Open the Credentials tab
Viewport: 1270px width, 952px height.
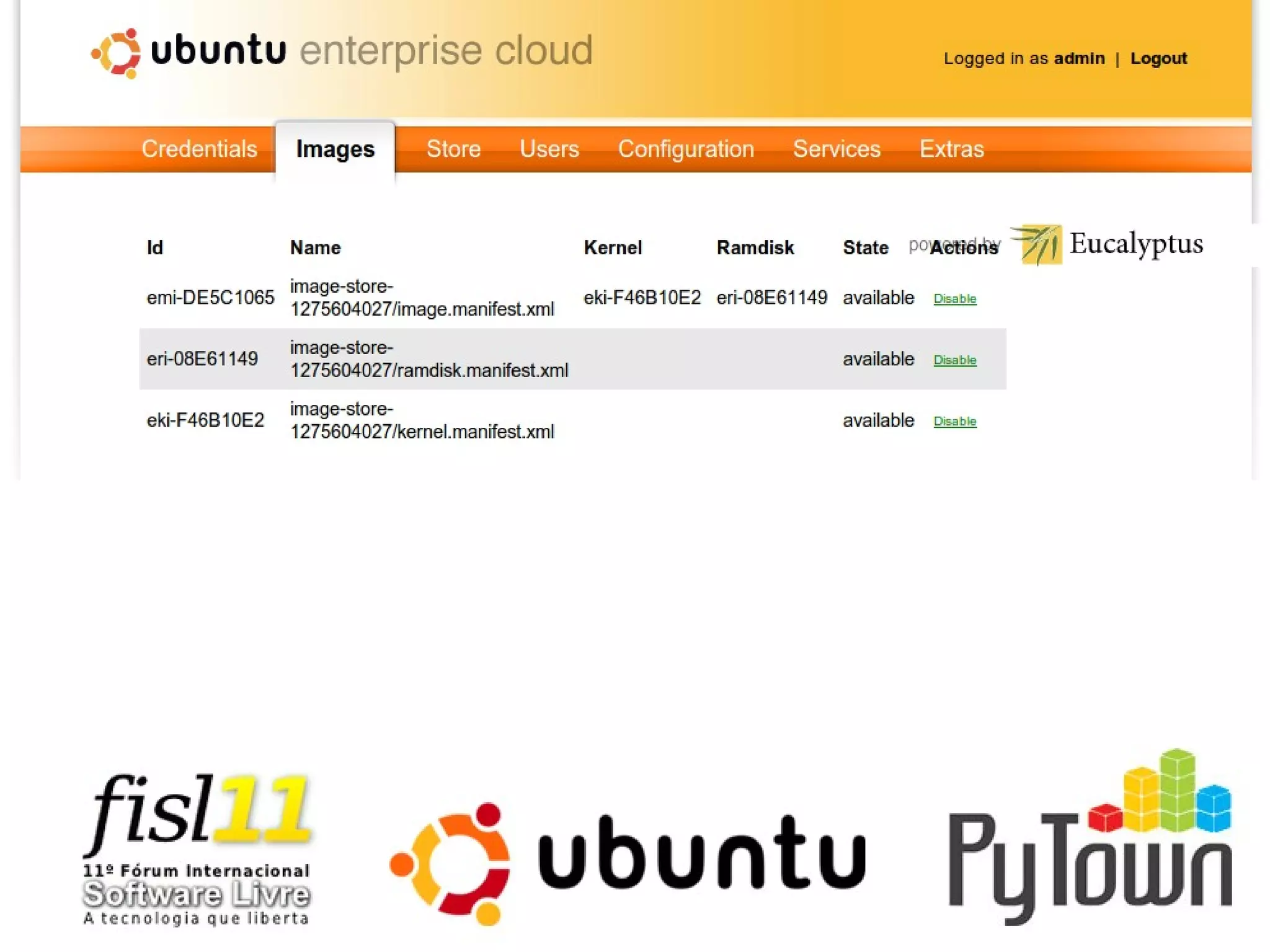point(199,149)
